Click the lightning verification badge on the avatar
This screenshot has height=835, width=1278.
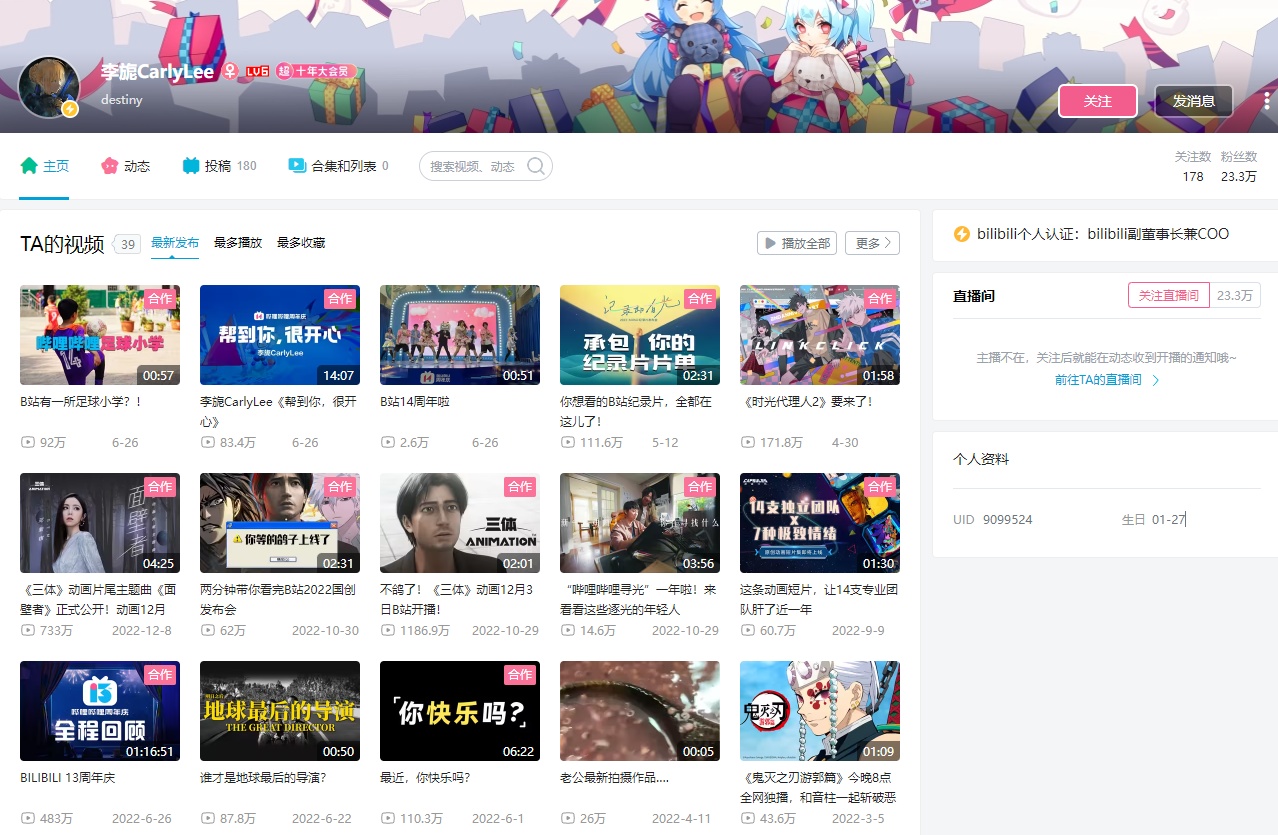click(70, 109)
